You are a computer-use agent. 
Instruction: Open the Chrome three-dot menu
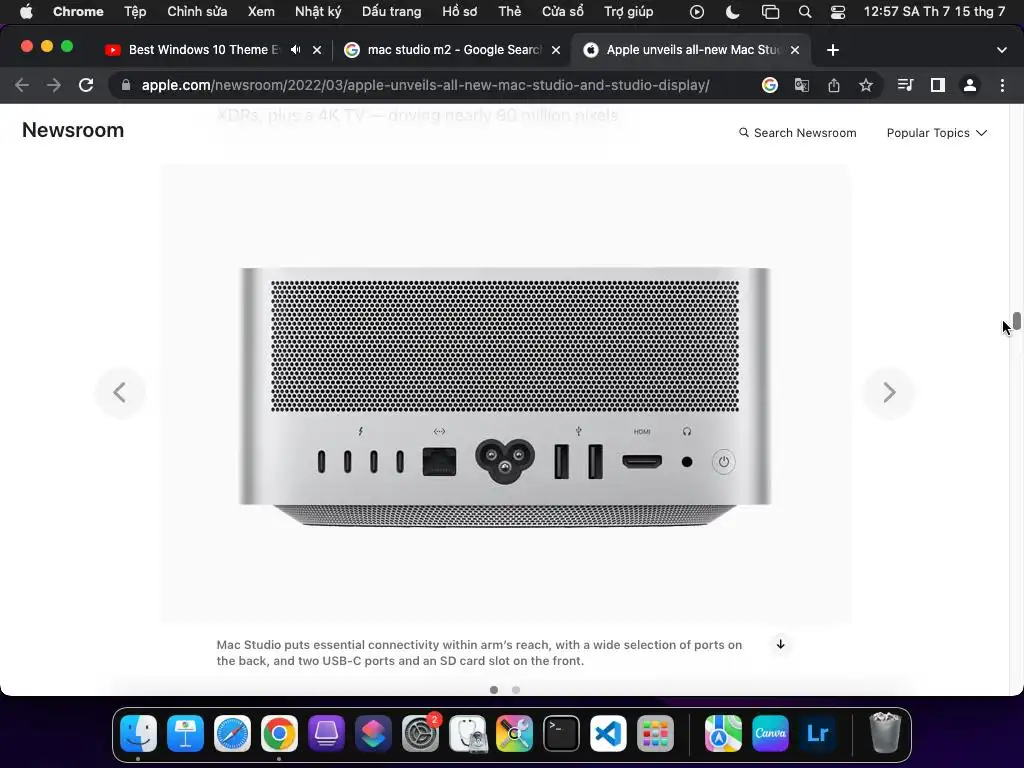(x=1002, y=85)
